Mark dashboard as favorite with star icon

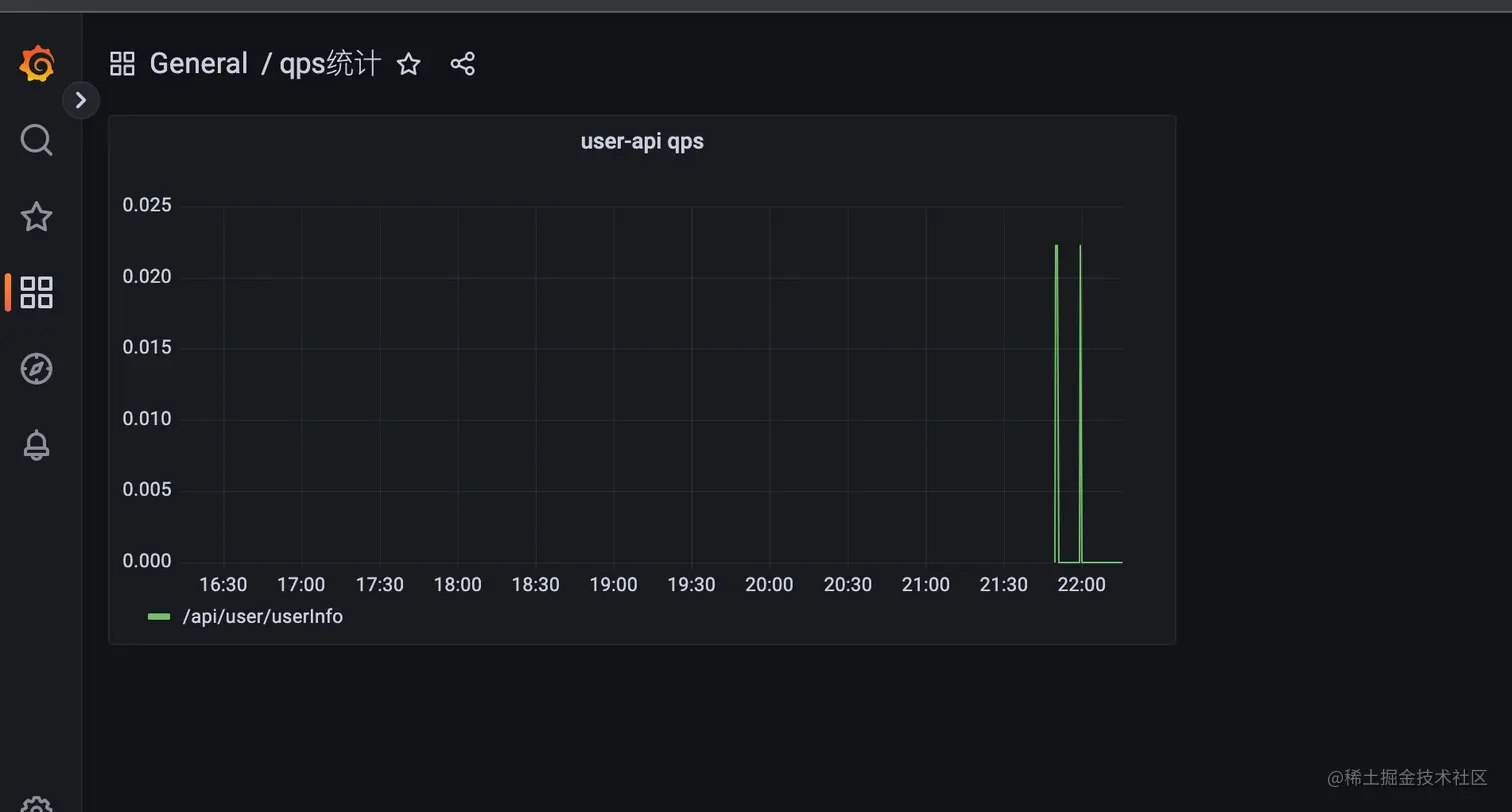click(x=408, y=64)
